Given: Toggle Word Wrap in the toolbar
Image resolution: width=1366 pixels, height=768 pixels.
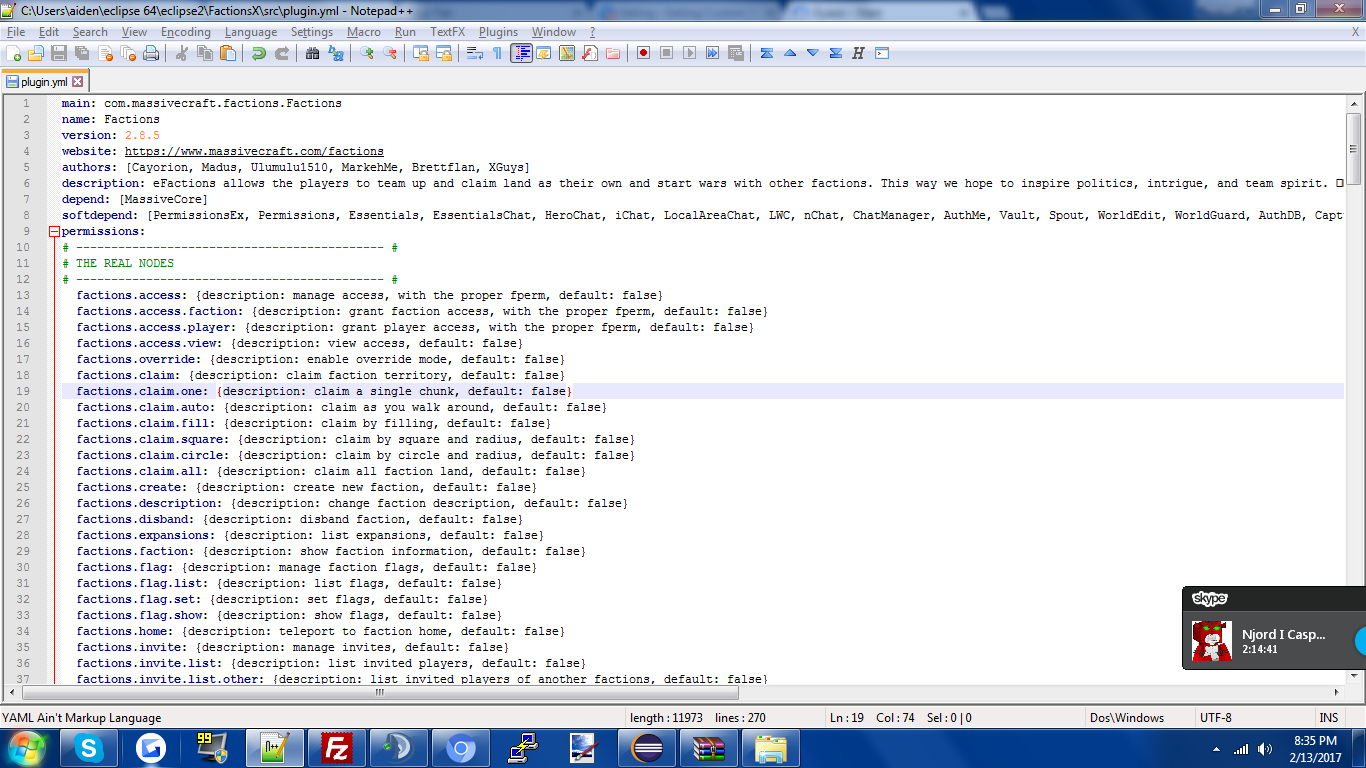Looking at the screenshot, I should coord(475,53).
